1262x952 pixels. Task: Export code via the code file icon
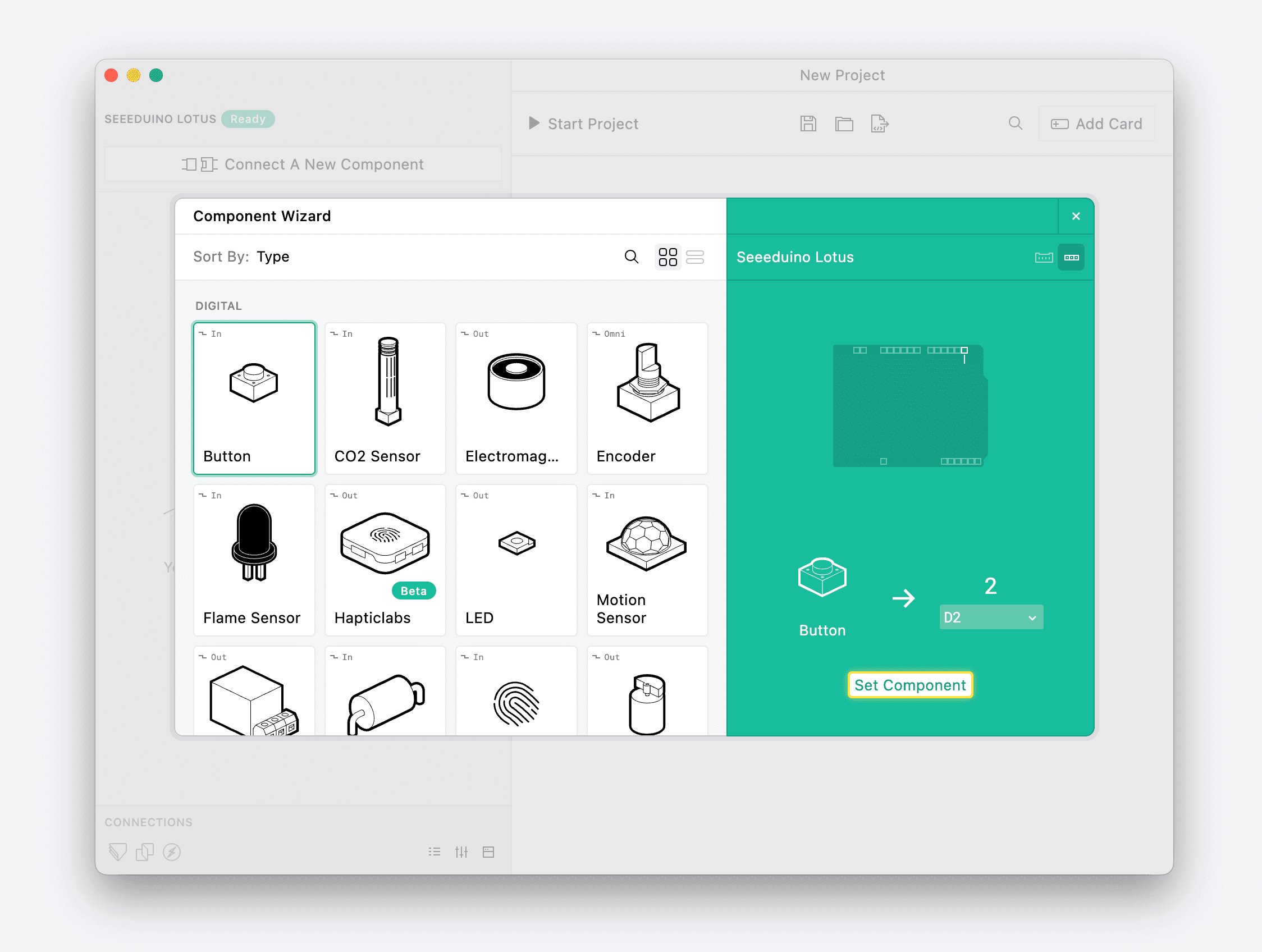click(879, 123)
